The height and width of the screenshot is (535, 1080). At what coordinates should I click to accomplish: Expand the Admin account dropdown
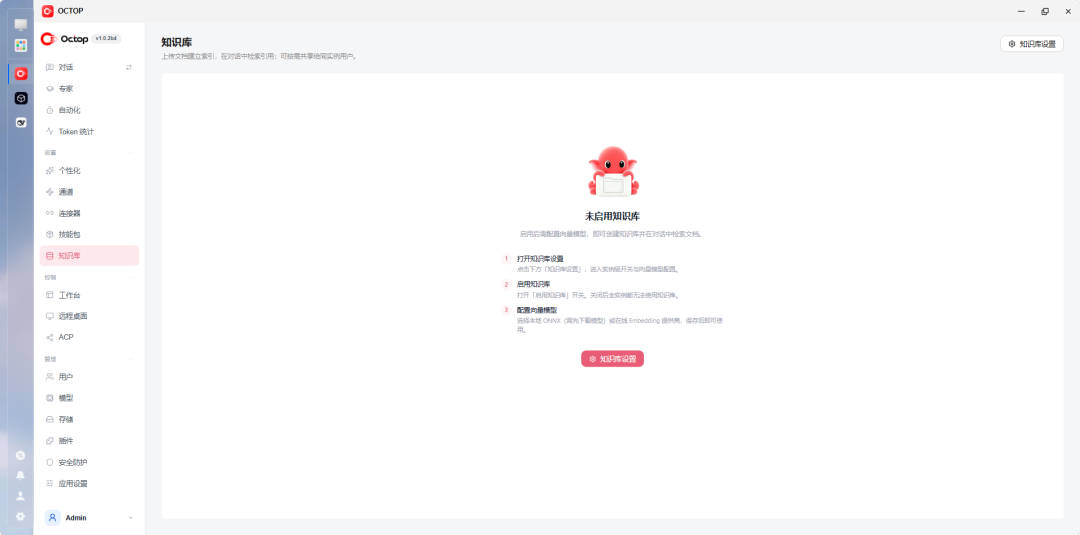pos(131,518)
